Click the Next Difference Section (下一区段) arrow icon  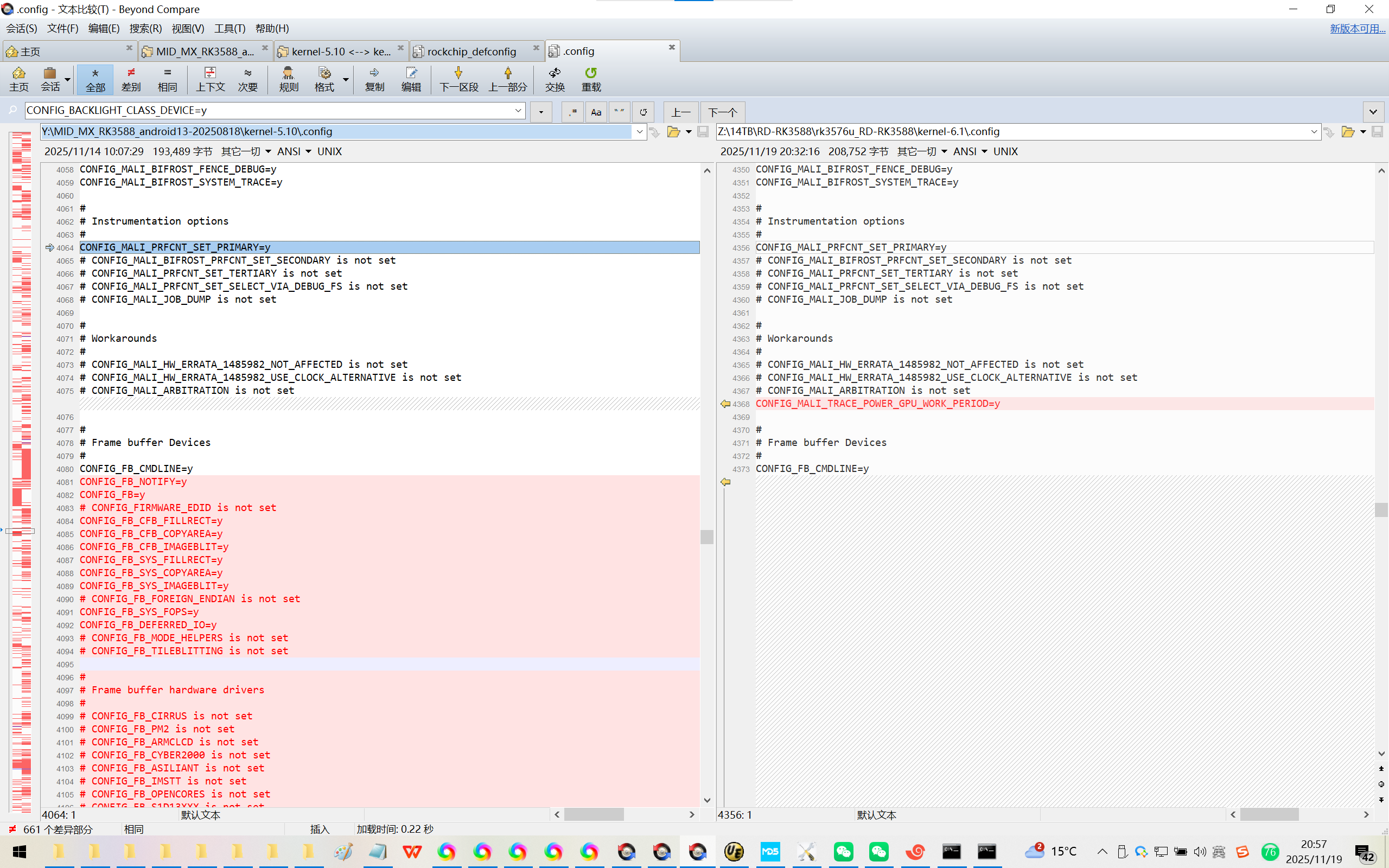[458, 73]
